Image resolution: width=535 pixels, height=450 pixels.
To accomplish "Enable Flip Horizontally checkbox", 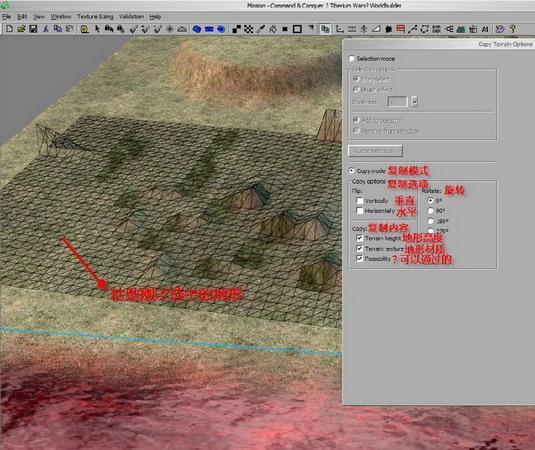I will click(x=359, y=211).
